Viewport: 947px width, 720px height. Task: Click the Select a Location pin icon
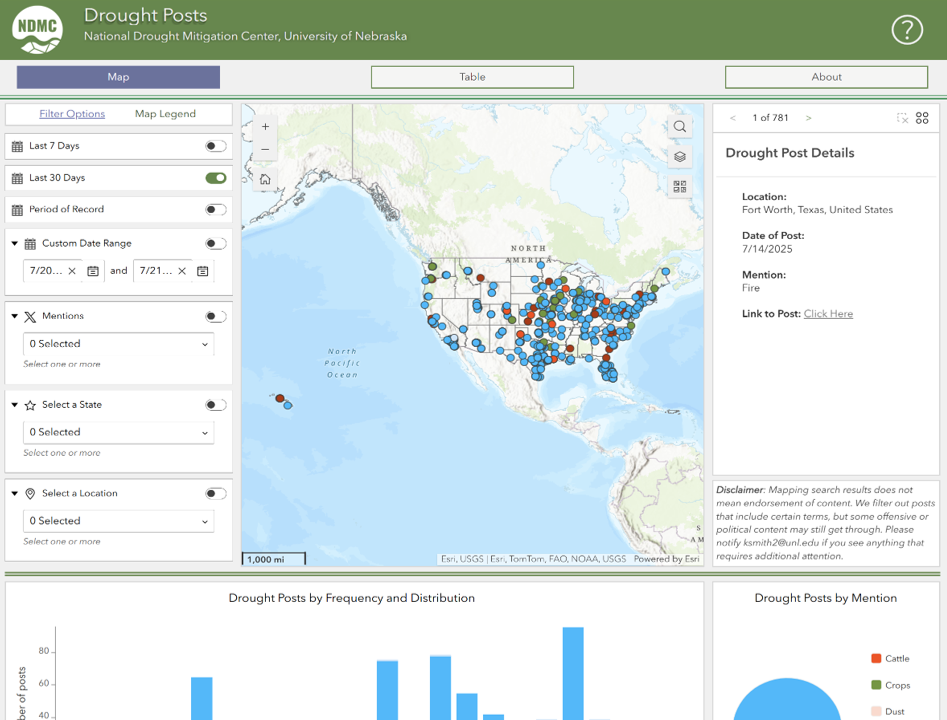click(x=30, y=493)
